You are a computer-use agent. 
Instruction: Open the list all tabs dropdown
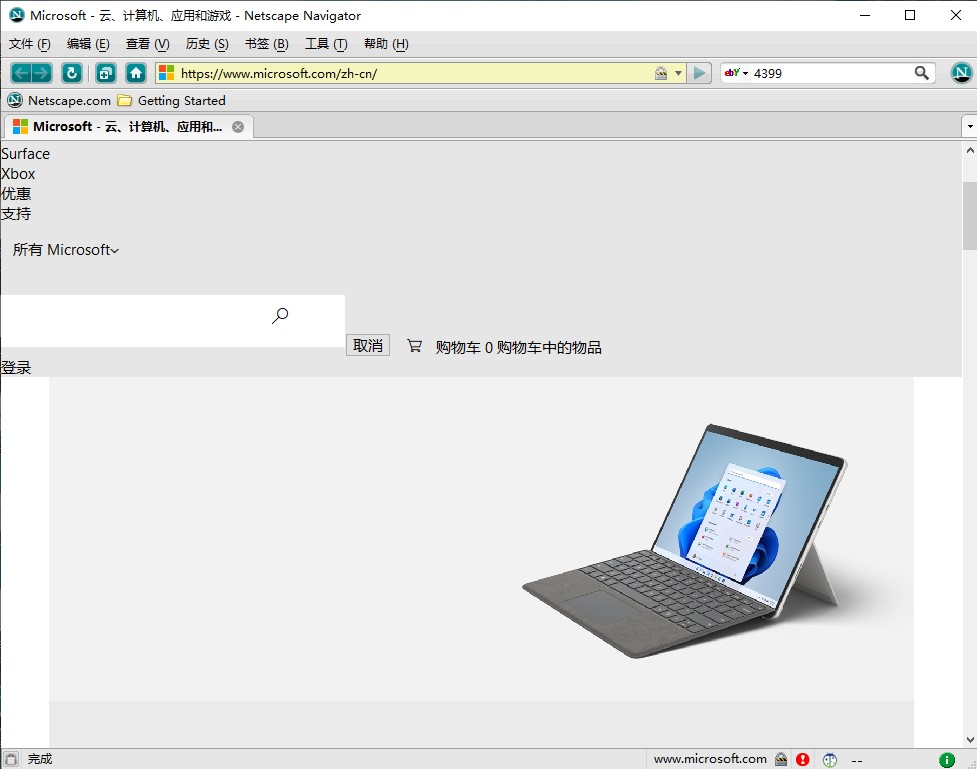(x=970, y=127)
